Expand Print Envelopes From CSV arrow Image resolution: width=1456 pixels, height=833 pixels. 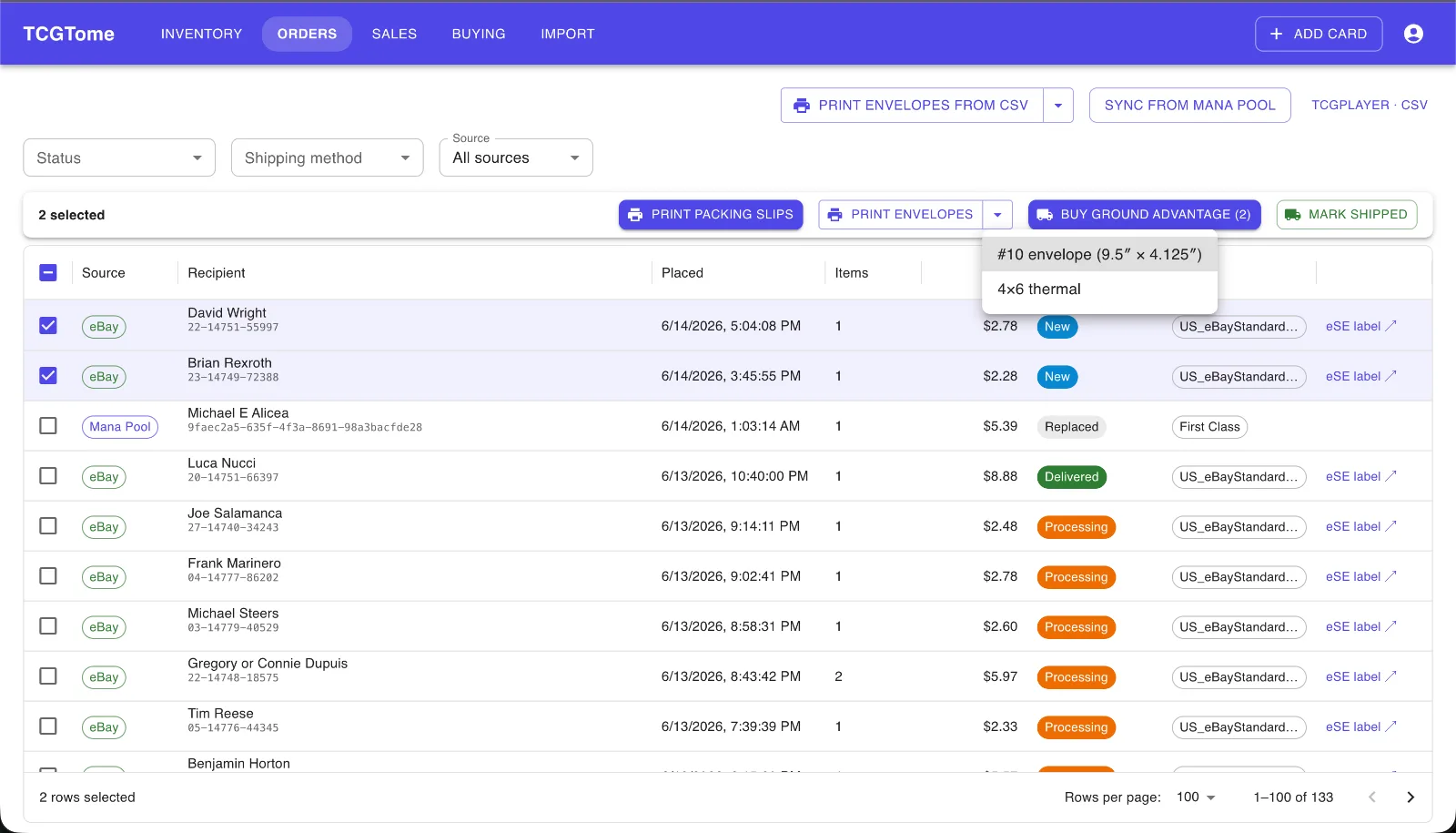1058,106
